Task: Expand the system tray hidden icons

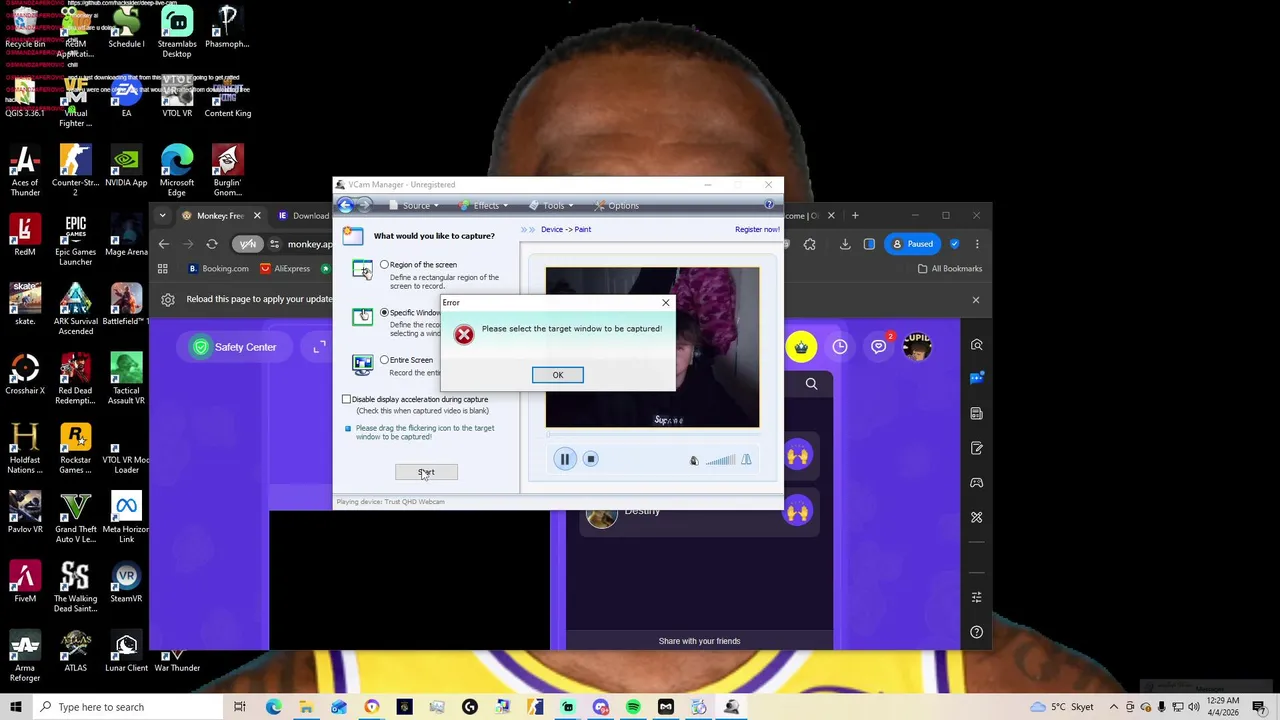Action: (x=1114, y=707)
